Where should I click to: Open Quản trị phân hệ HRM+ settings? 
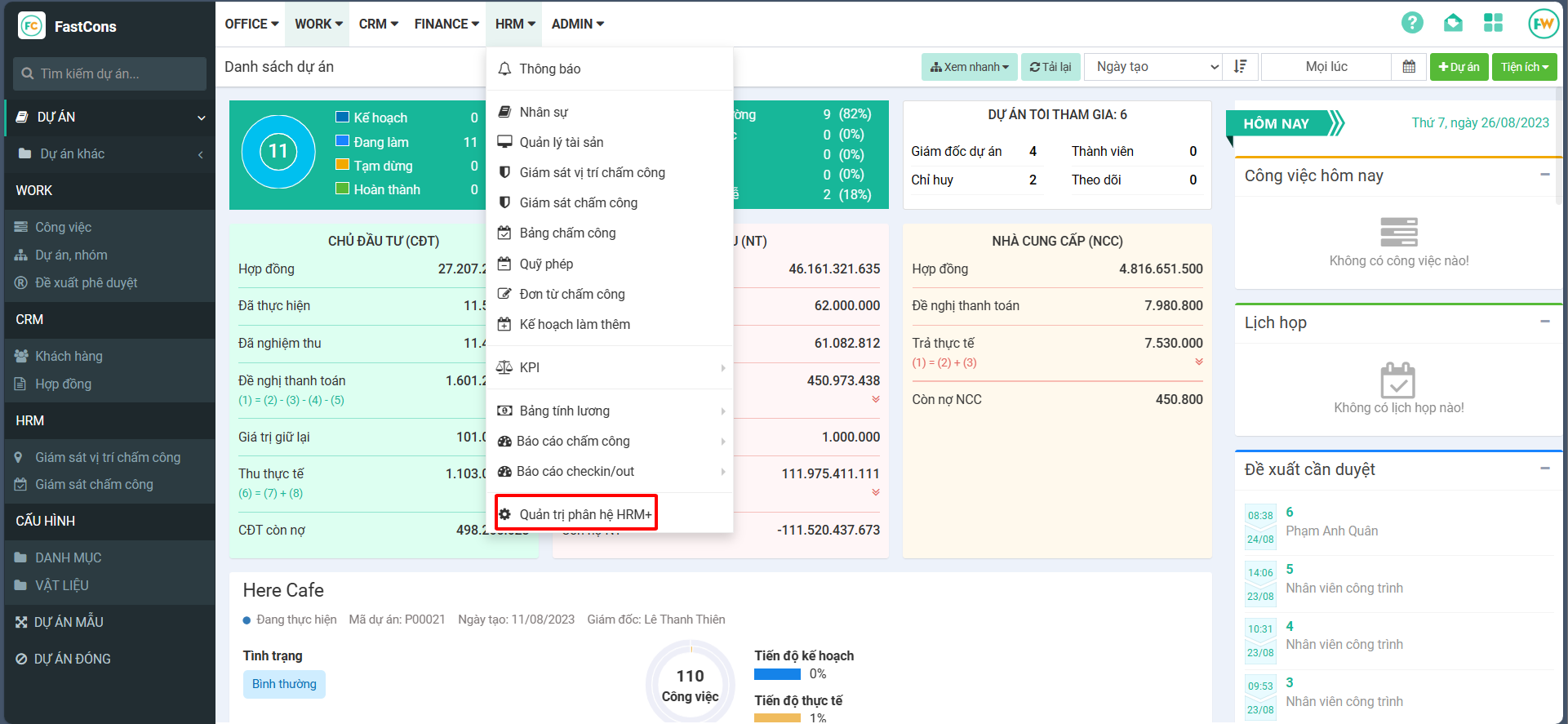575,514
